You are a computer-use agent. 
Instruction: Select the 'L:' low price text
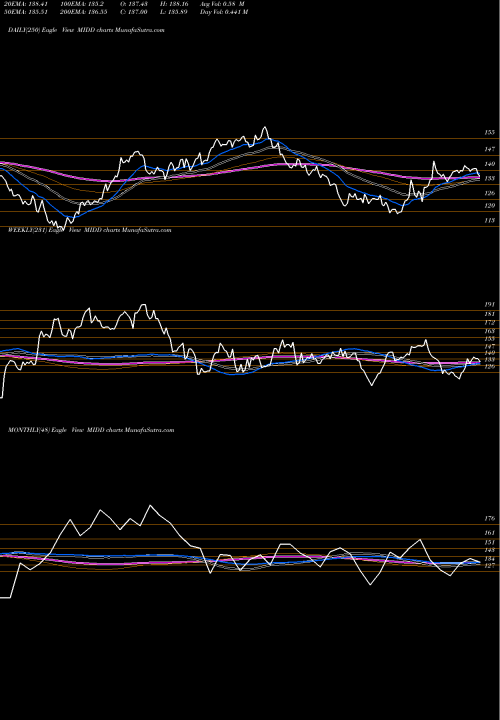tap(174, 12)
